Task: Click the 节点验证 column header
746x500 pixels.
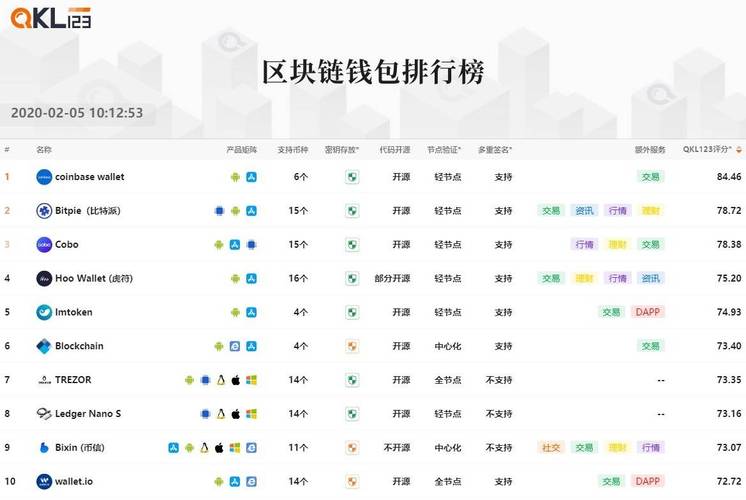Action: pos(444,150)
